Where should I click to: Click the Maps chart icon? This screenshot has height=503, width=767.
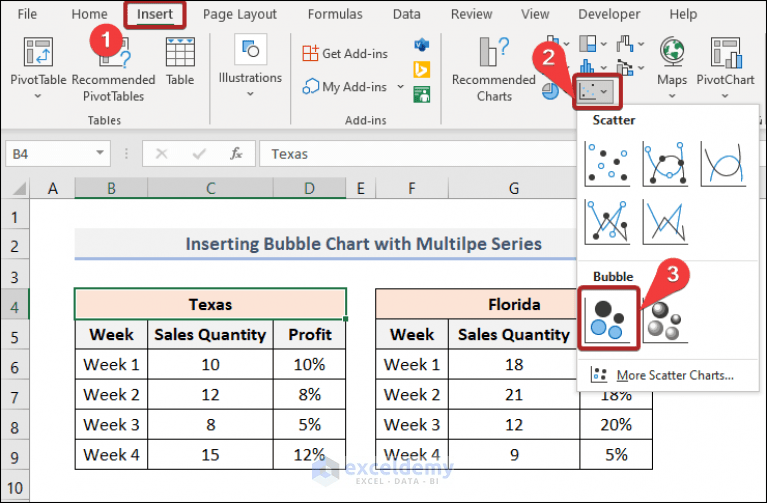[x=672, y=51]
